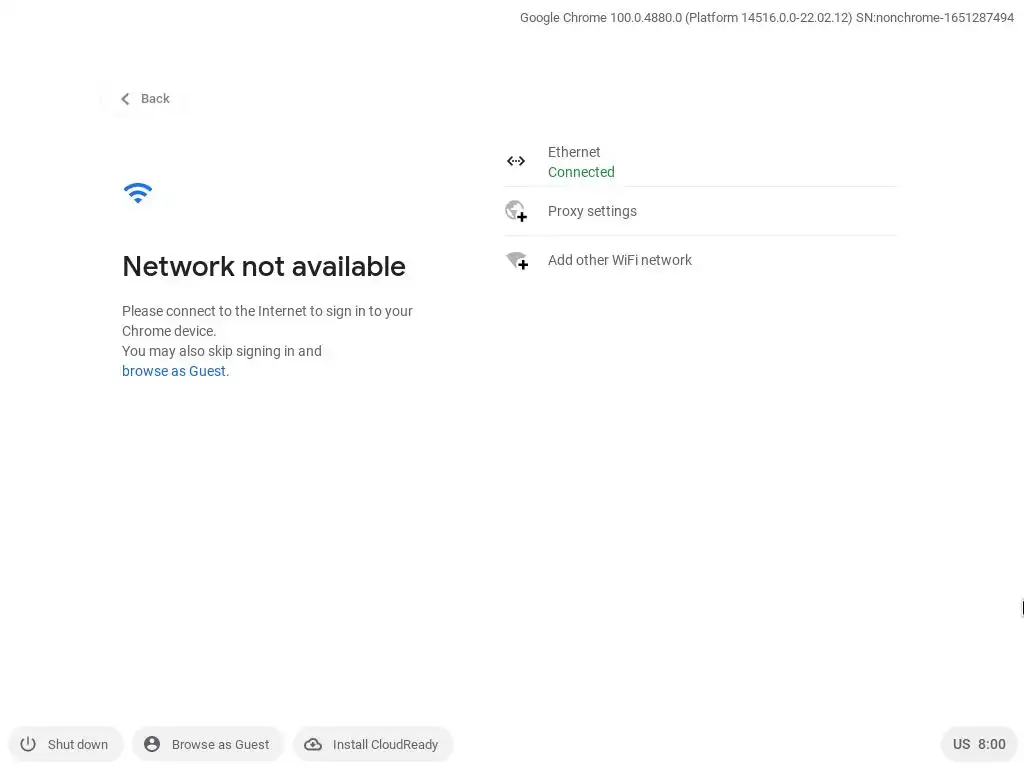
Task: Click the Back chevron arrow icon
Action: click(125, 99)
